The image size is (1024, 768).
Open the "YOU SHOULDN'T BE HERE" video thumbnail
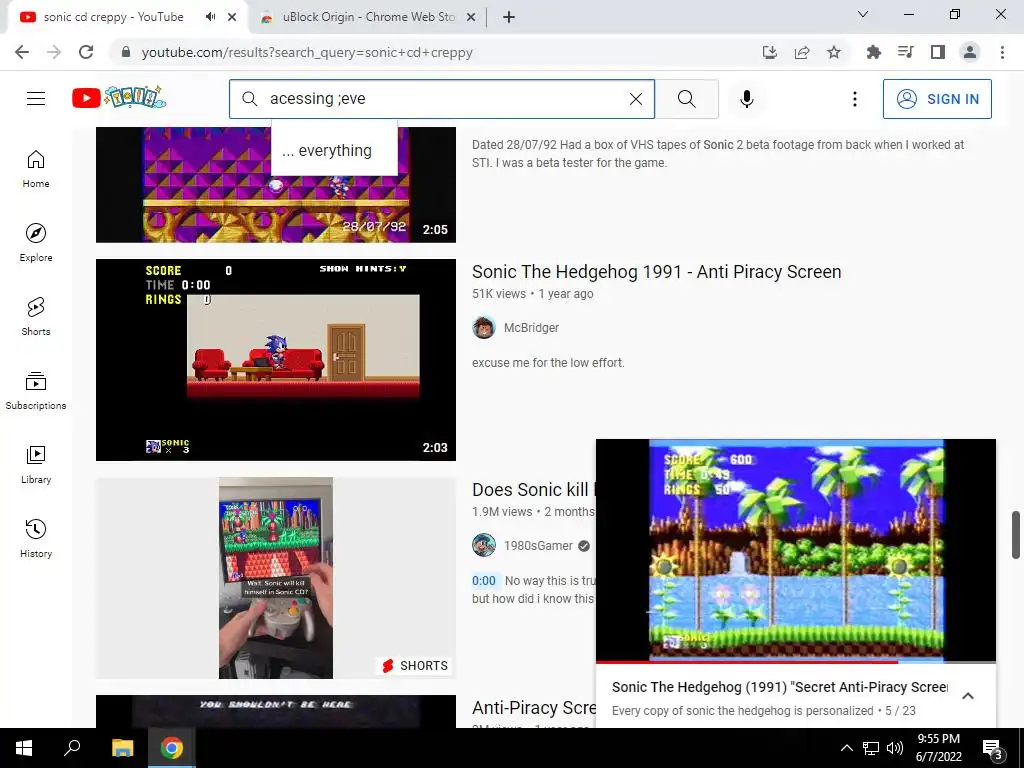coord(276,711)
